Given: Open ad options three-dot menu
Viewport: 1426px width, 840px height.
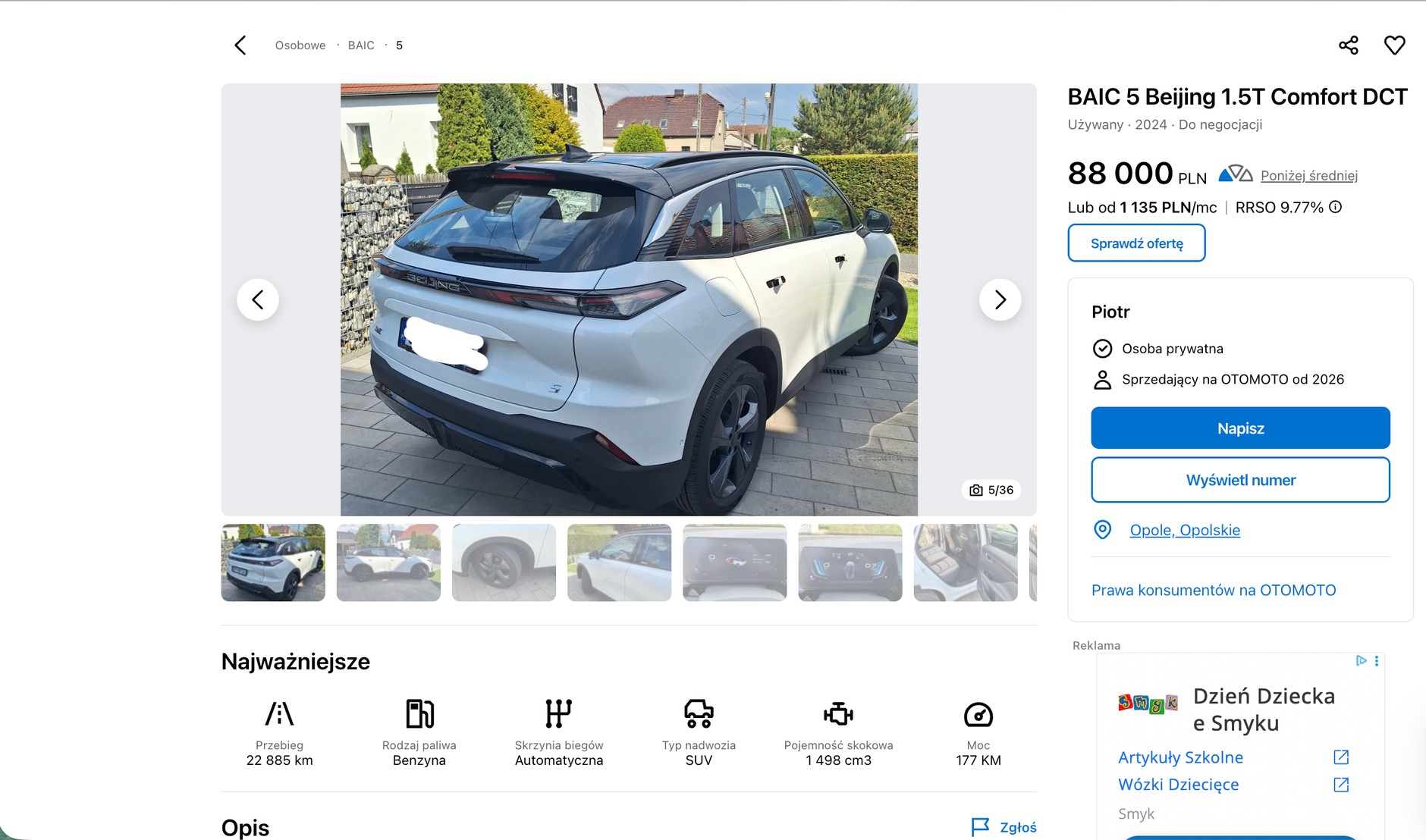Looking at the screenshot, I should (x=1376, y=660).
